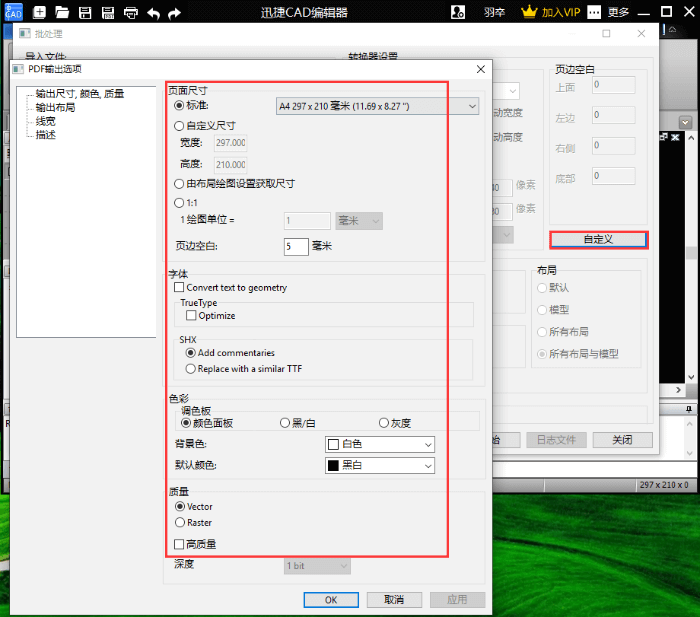Select the 自定义尺寸 radio button
Screen dimensions: 700x617
click(179, 126)
